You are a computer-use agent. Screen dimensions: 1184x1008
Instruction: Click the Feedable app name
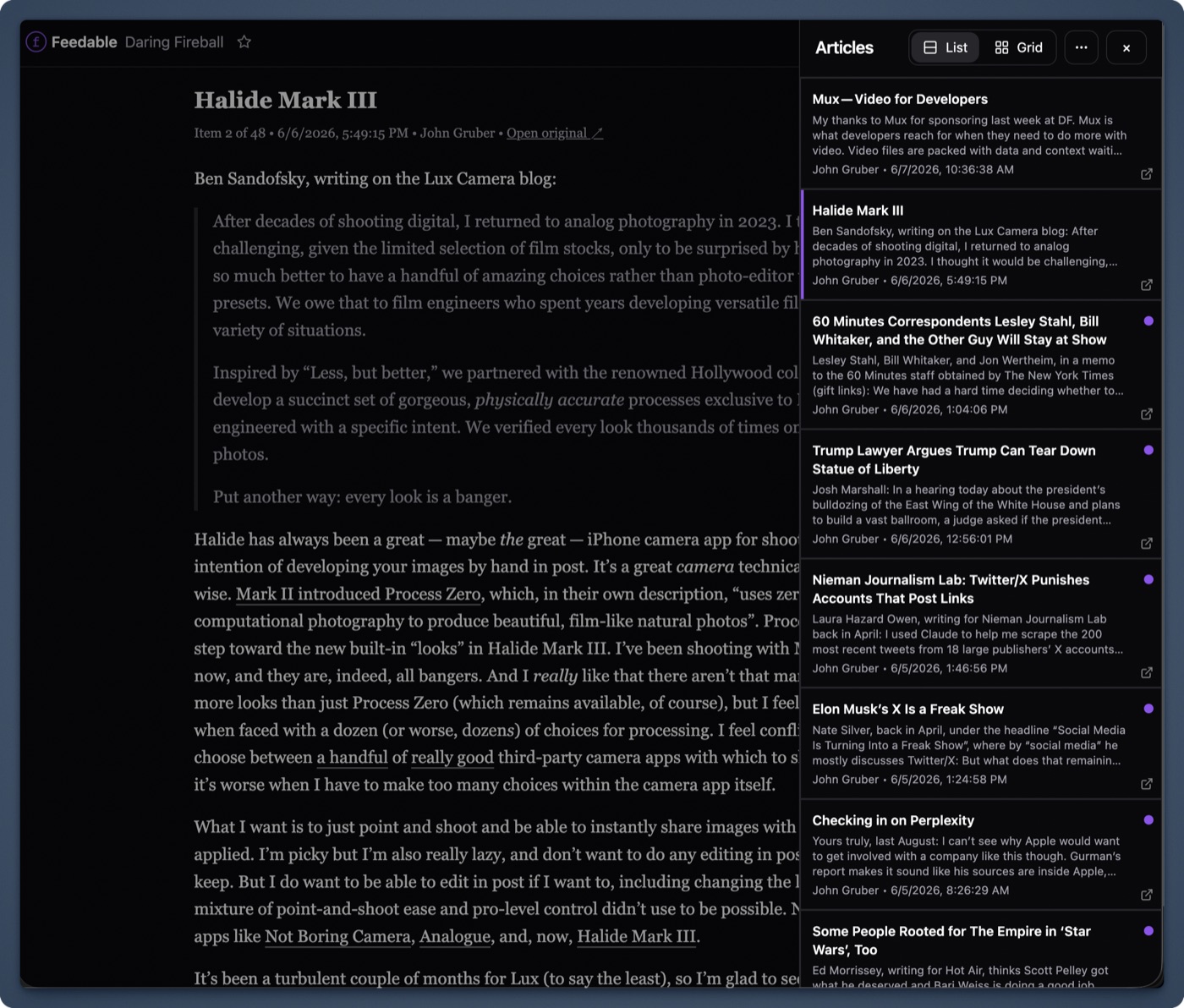[x=84, y=42]
